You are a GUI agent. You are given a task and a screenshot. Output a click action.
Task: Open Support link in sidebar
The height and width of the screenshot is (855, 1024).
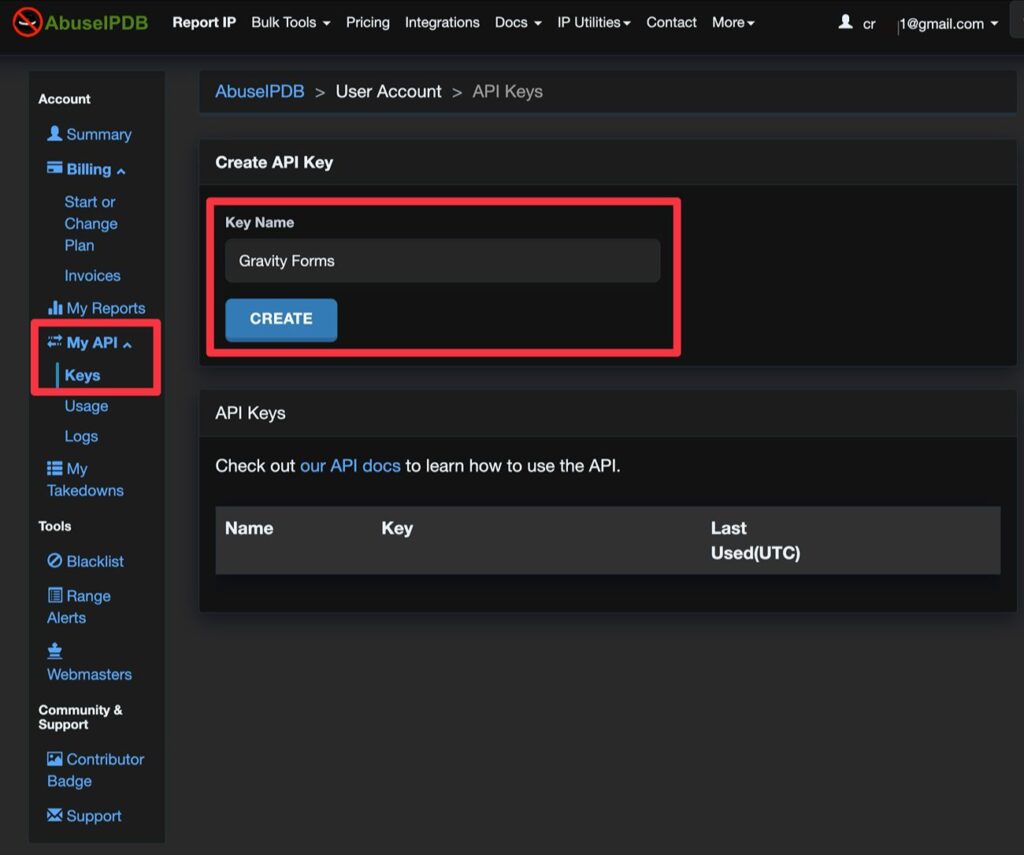pos(94,816)
